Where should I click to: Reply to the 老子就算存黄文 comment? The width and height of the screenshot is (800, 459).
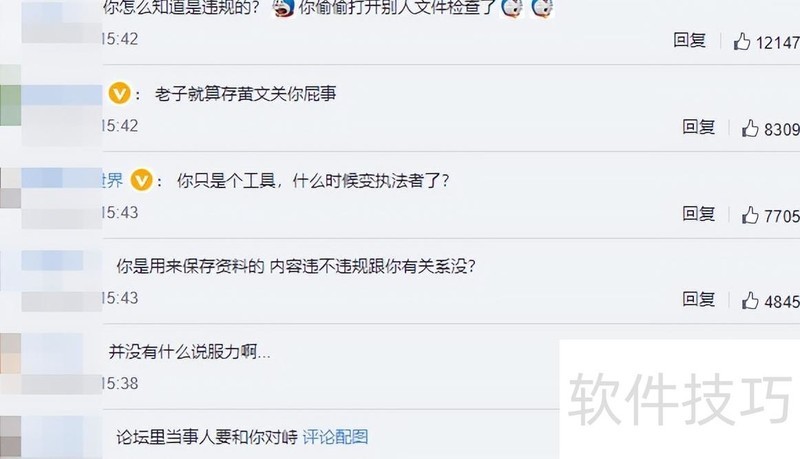tap(698, 126)
